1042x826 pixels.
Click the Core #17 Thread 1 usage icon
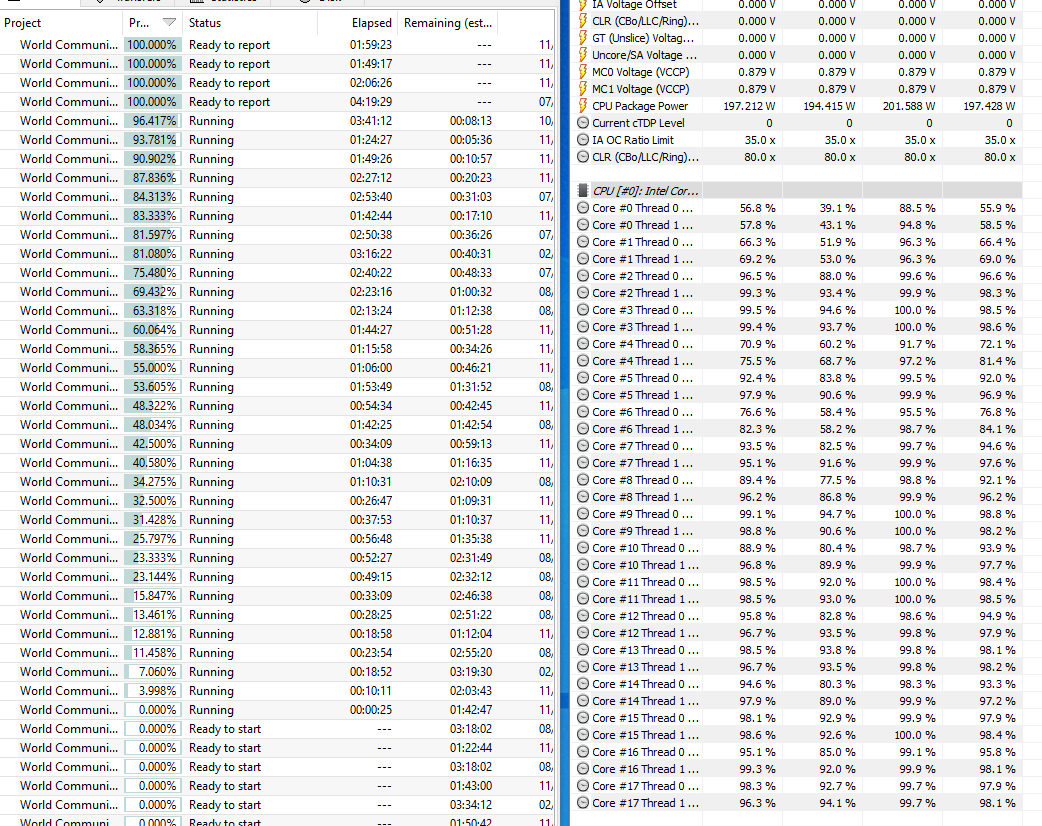583,803
